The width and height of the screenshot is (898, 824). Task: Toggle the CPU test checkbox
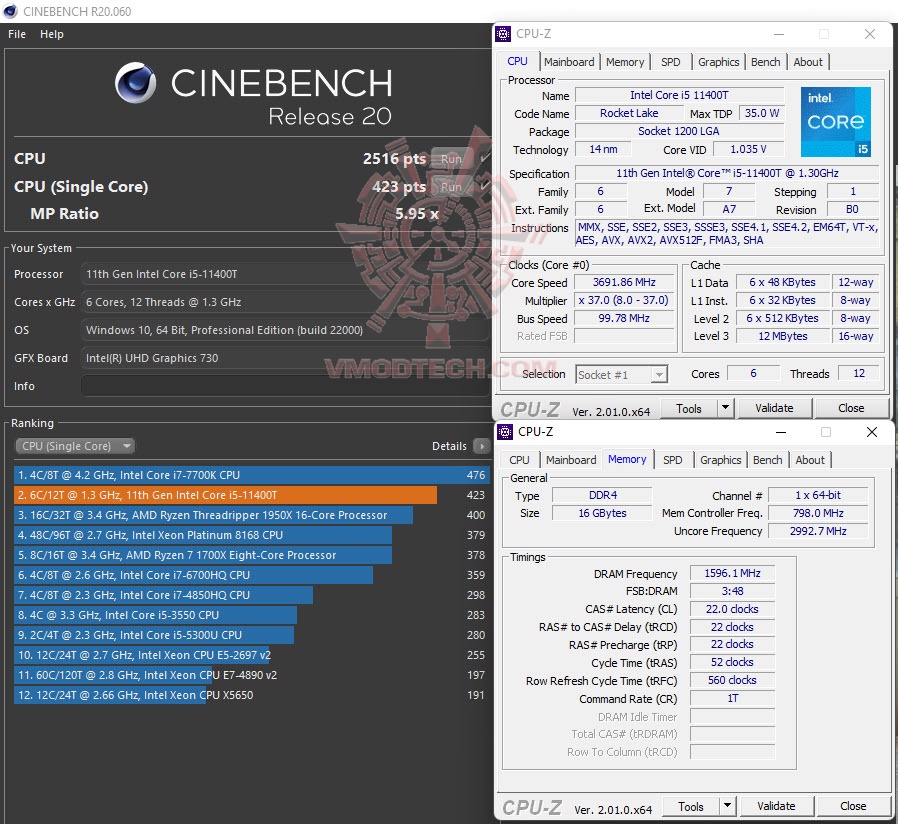[x=485, y=159]
